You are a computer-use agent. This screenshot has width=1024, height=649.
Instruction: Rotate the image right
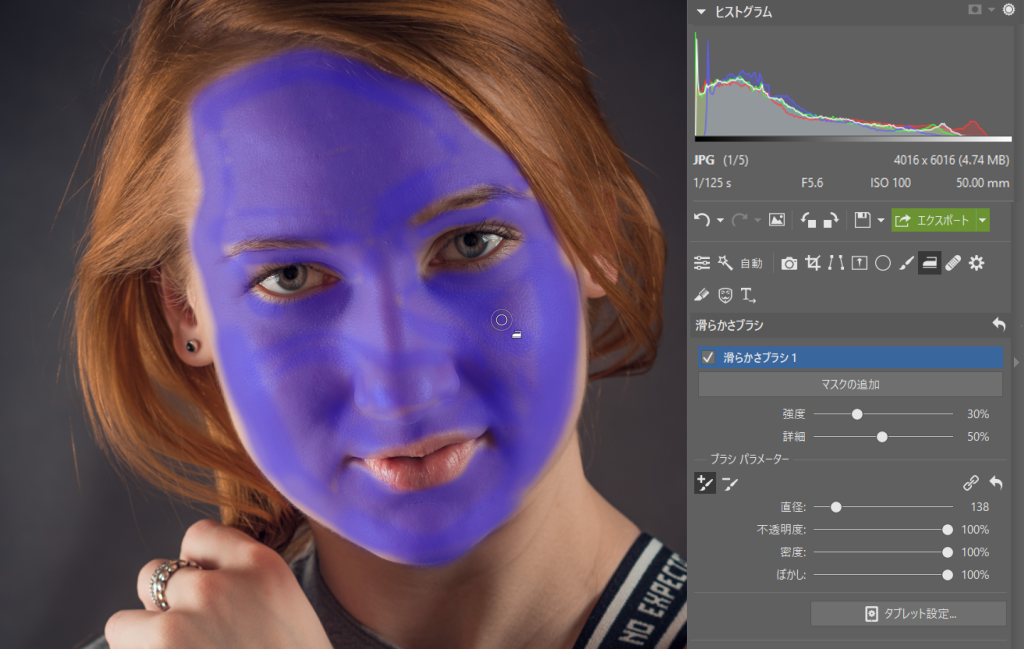831,220
